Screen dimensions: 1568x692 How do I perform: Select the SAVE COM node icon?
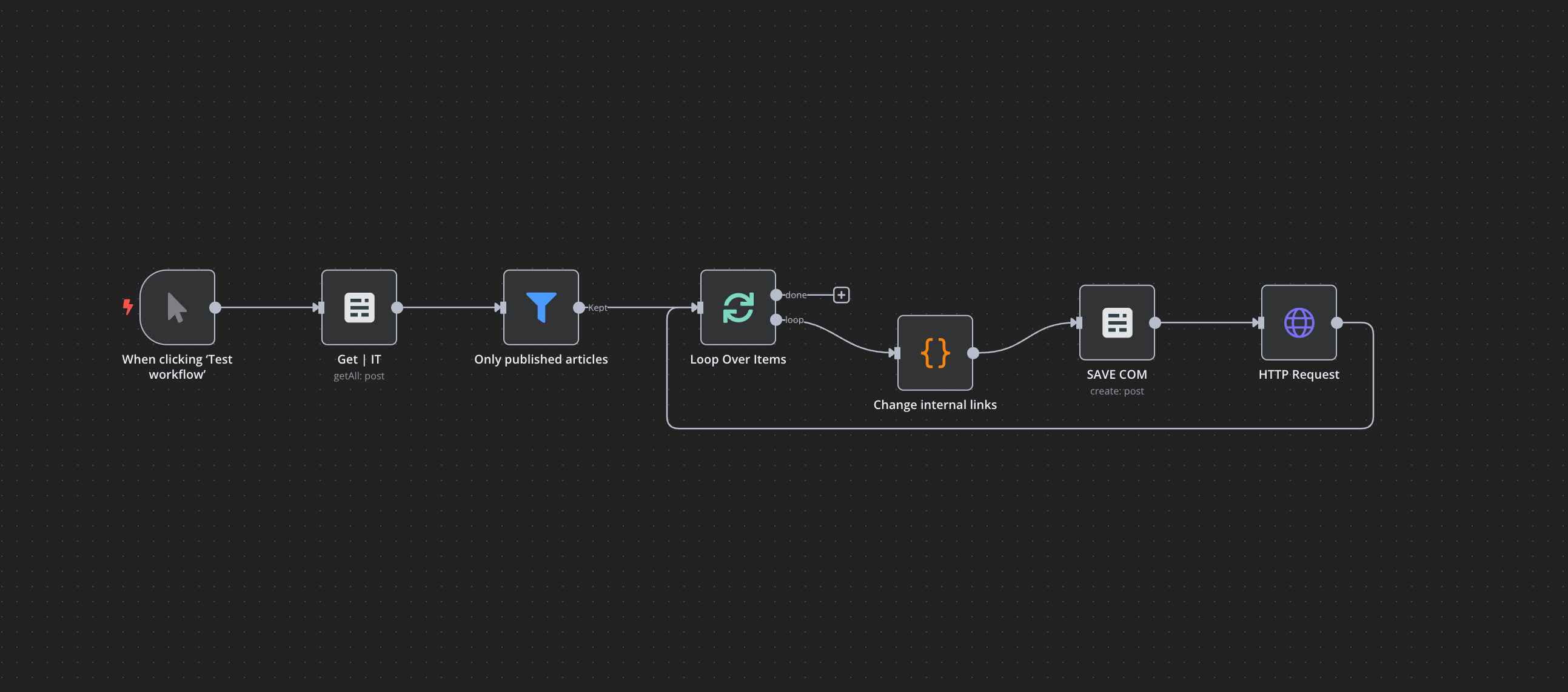click(1116, 323)
